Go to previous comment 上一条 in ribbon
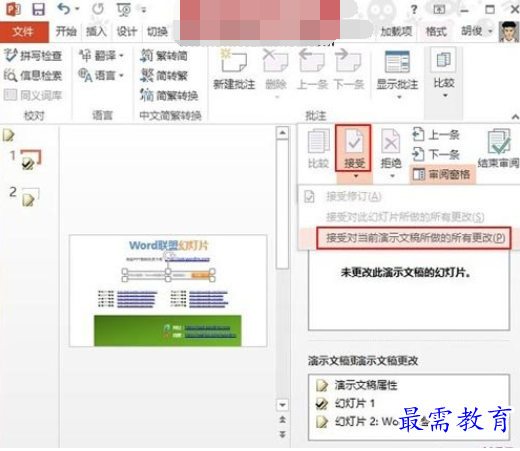The height and width of the screenshot is (451, 520). click(312, 70)
